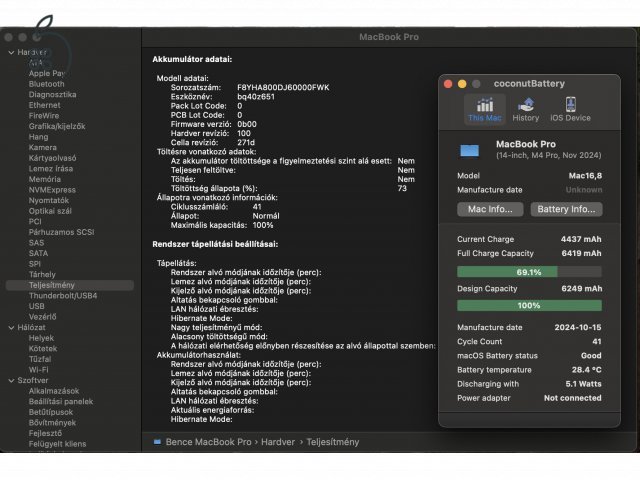Click serial number F8YHA800DJ60000FWK
This screenshot has height=480, width=640.
click(x=283, y=88)
